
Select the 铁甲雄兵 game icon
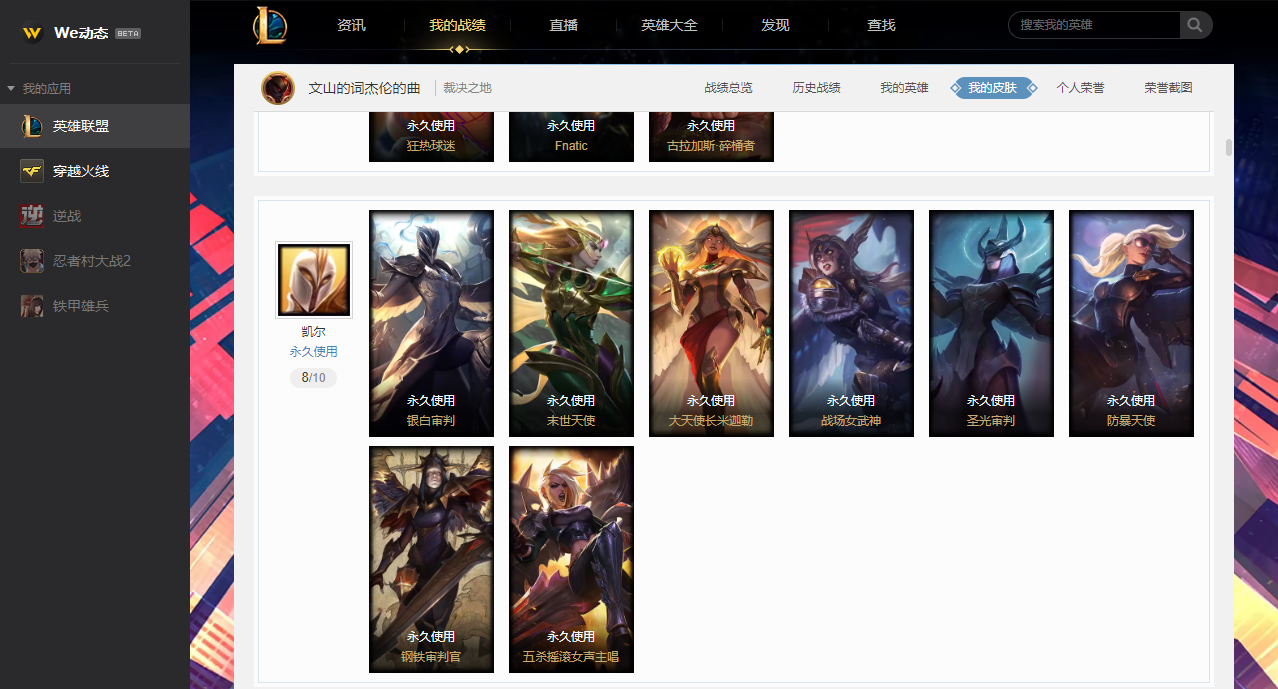(x=32, y=306)
